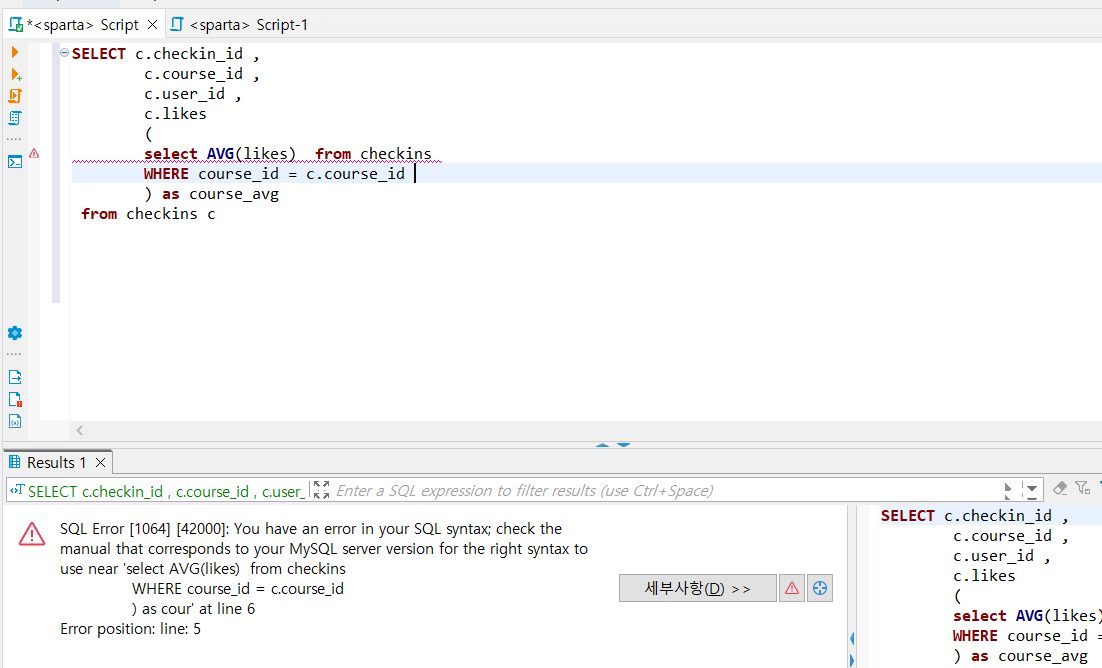Click 'course_avg' alias in the main editor
The width and height of the screenshot is (1102, 668).
[x=234, y=194]
